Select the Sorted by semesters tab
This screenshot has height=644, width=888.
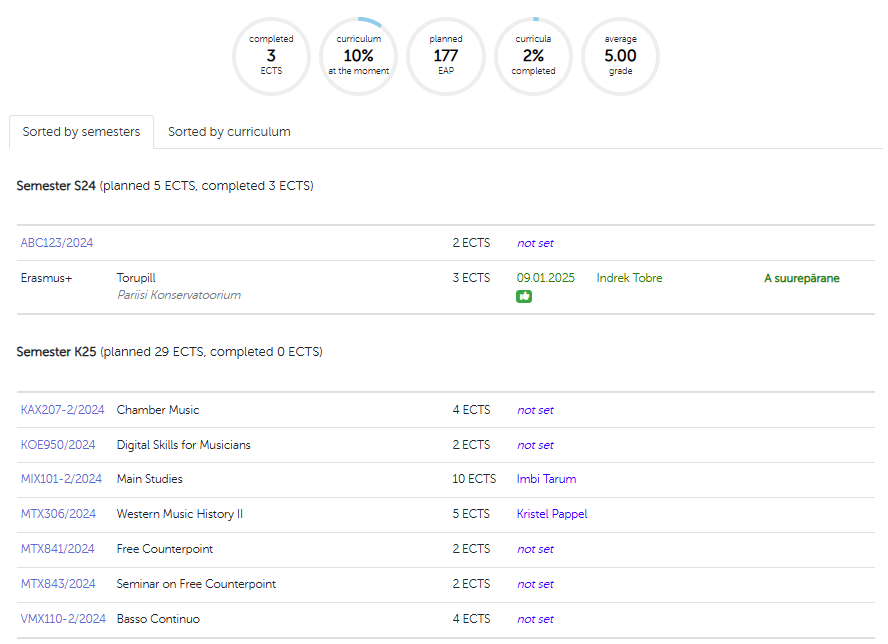(81, 132)
